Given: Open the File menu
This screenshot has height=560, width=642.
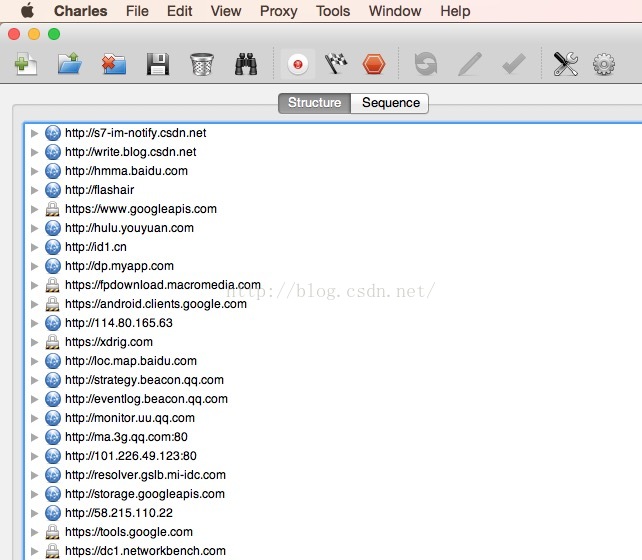Looking at the screenshot, I should pyautogui.click(x=137, y=11).
